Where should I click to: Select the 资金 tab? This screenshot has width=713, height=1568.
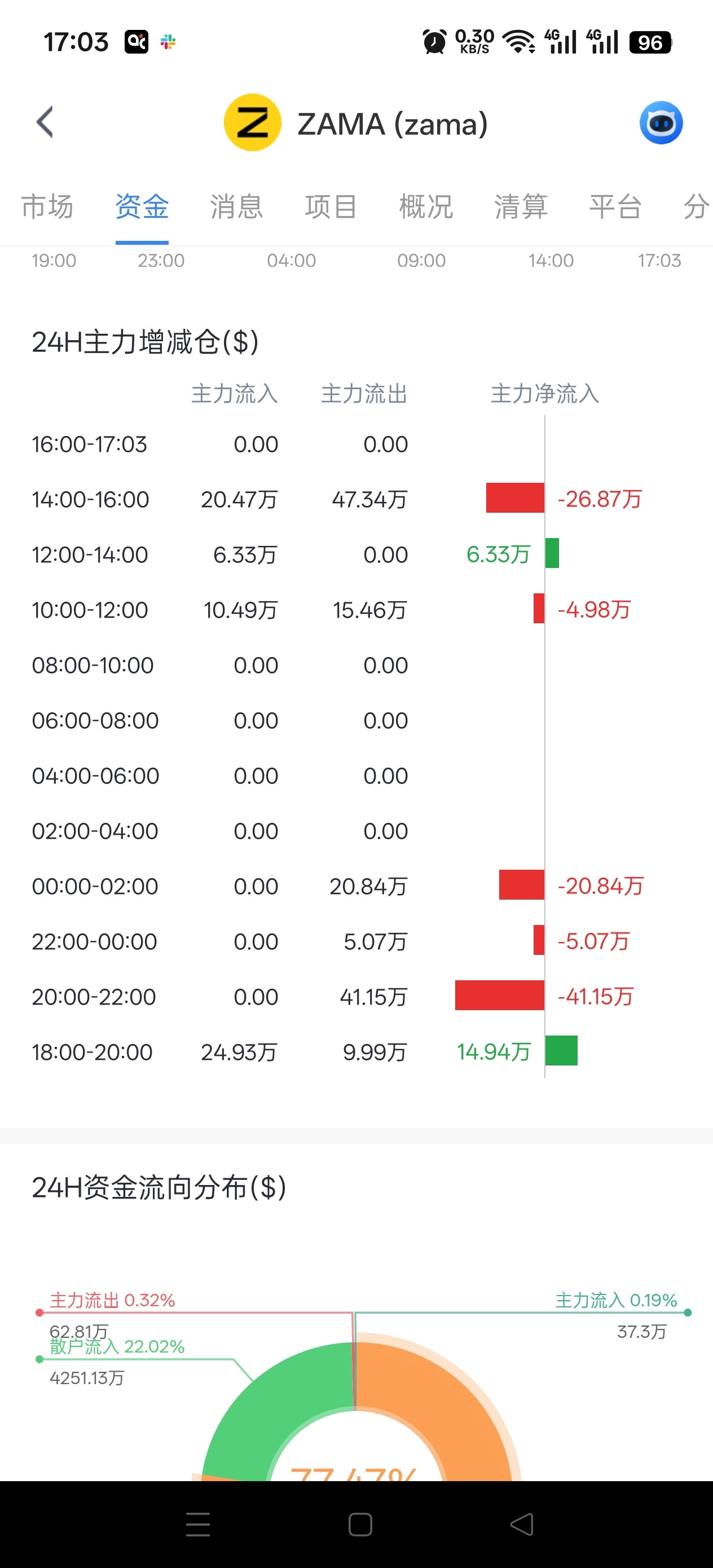click(x=142, y=206)
